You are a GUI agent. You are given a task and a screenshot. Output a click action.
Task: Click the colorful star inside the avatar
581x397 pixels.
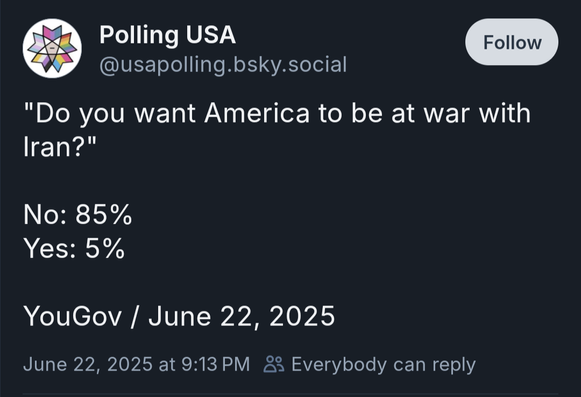point(52,48)
